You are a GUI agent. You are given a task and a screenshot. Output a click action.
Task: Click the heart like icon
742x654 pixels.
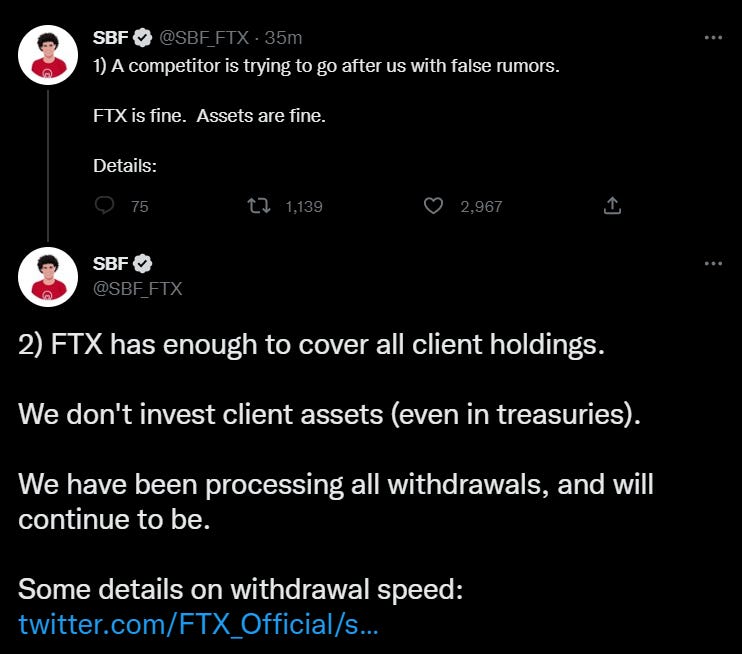[x=433, y=206]
